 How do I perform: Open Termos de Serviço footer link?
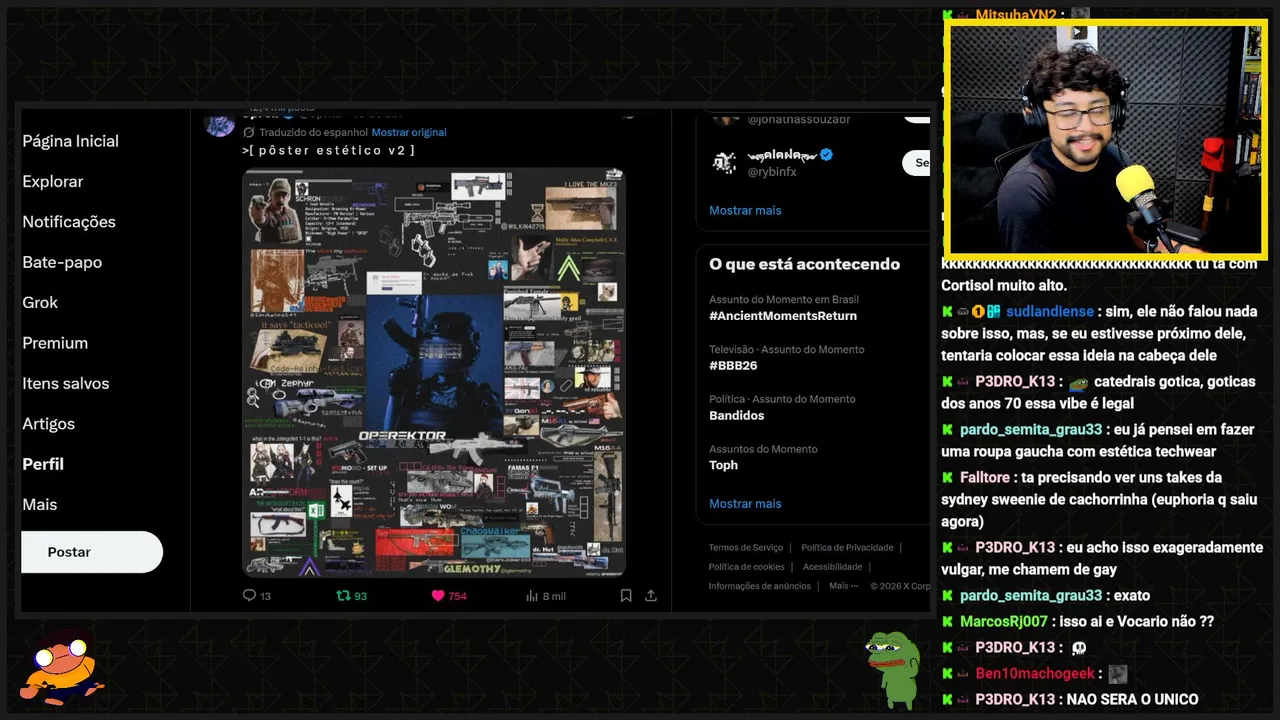pos(746,548)
